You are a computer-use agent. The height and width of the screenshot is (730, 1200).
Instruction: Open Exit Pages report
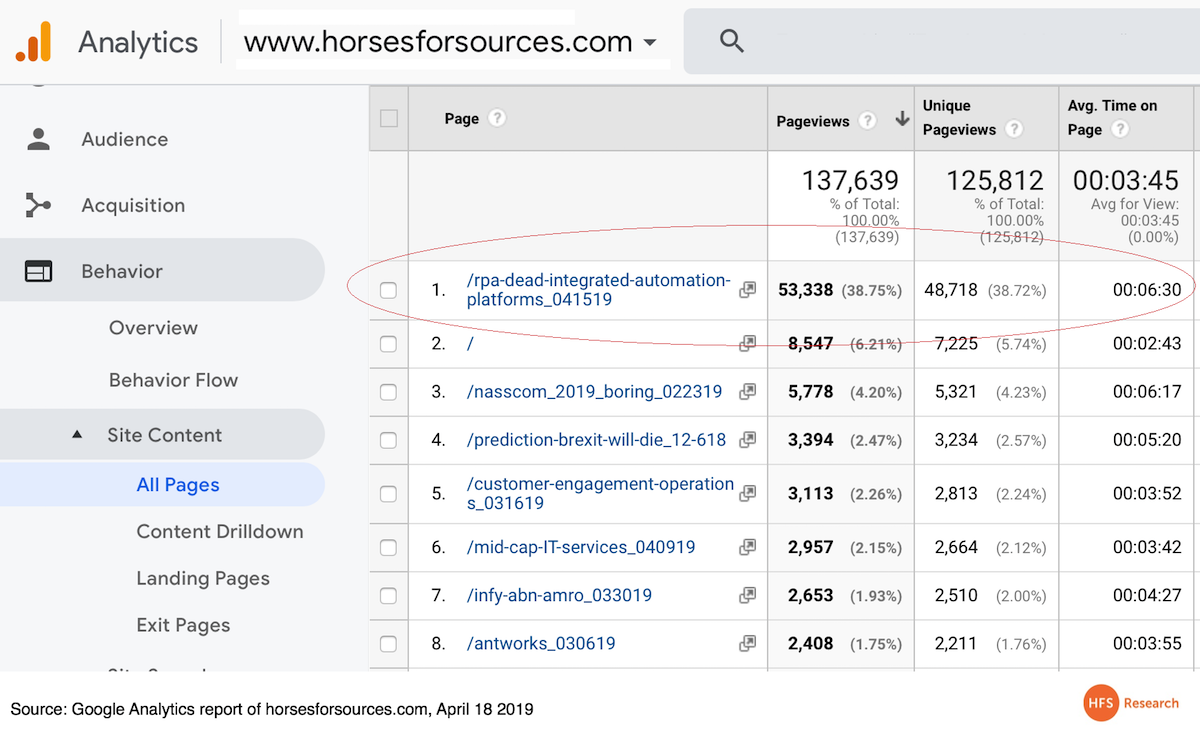point(183,625)
